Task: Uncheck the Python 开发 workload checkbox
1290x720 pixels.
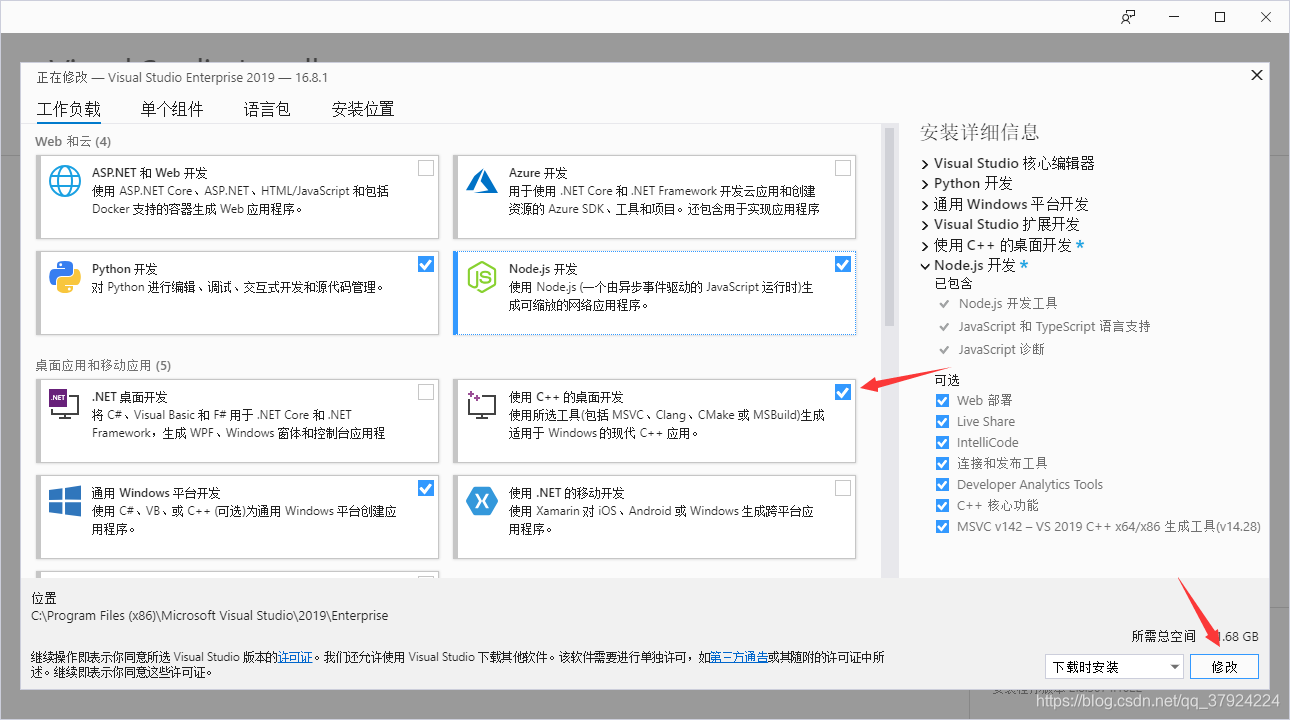Action: click(426, 264)
